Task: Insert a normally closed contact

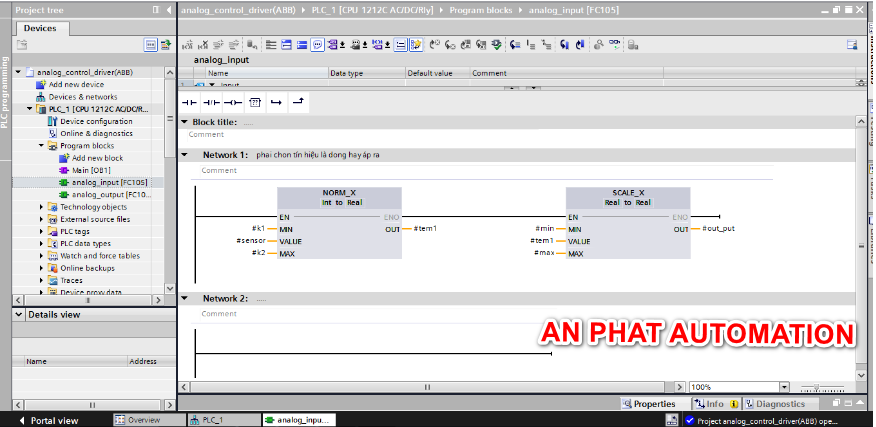Action: [x=210, y=102]
